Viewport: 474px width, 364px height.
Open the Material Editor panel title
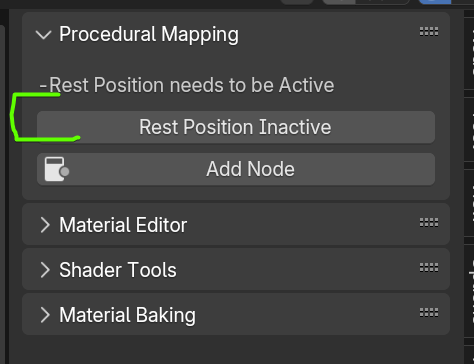[x=123, y=225]
